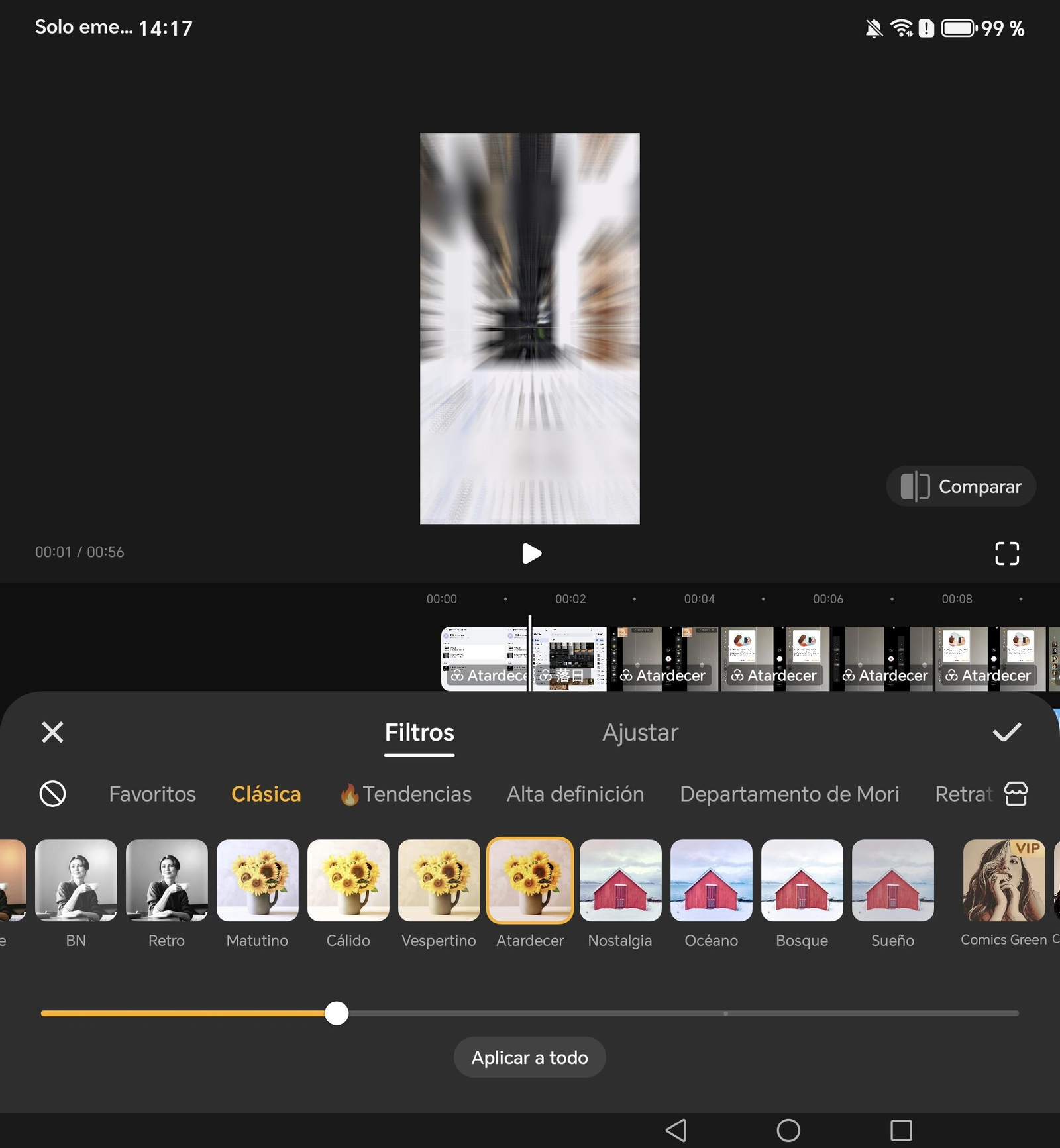Choose the Alta definición category

click(575, 794)
